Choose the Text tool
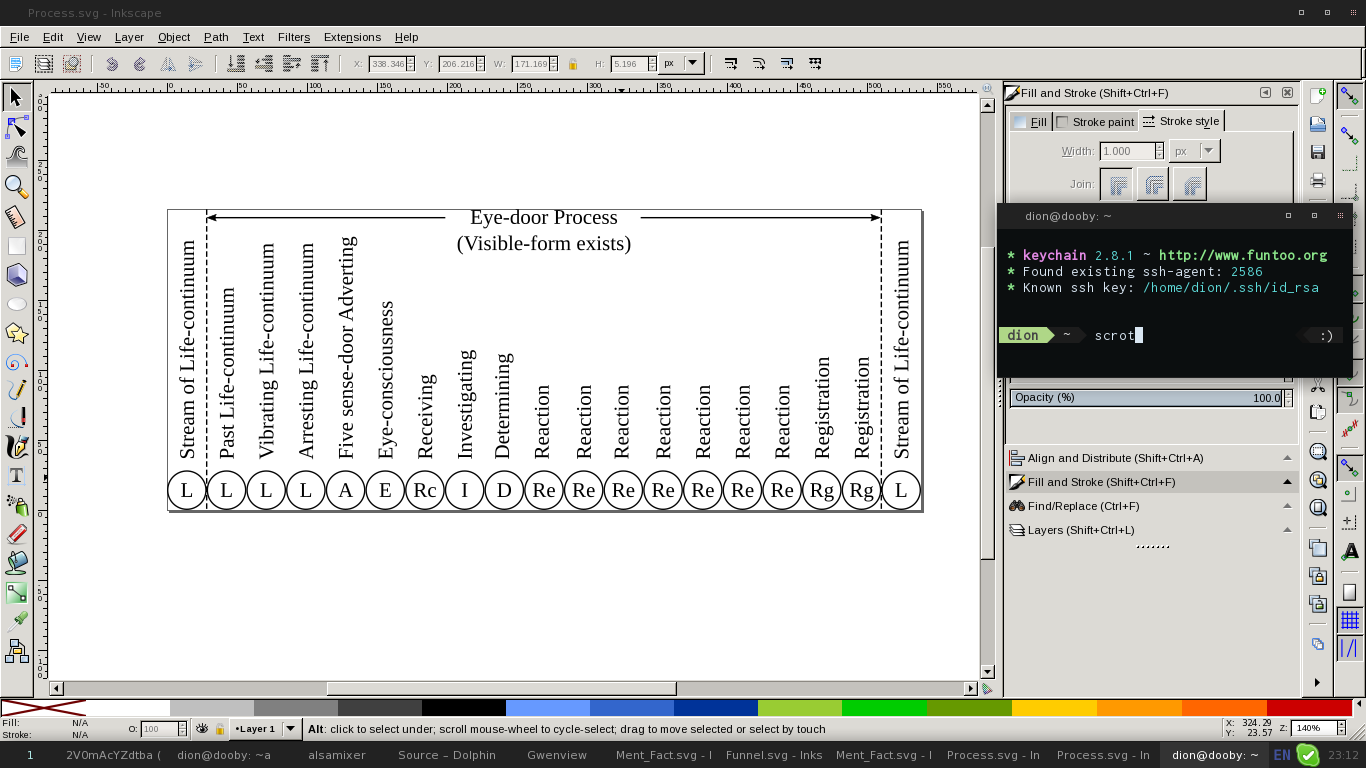 pyautogui.click(x=16, y=476)
